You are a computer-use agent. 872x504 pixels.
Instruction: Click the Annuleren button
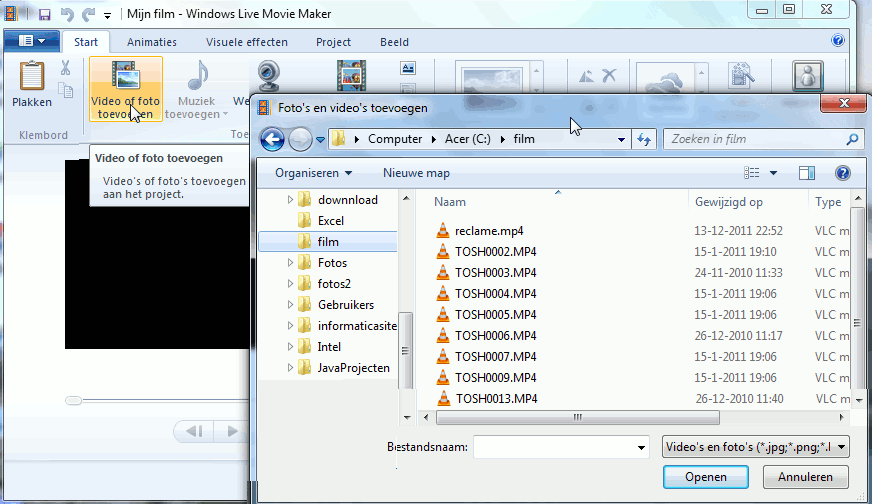point(805,477)
